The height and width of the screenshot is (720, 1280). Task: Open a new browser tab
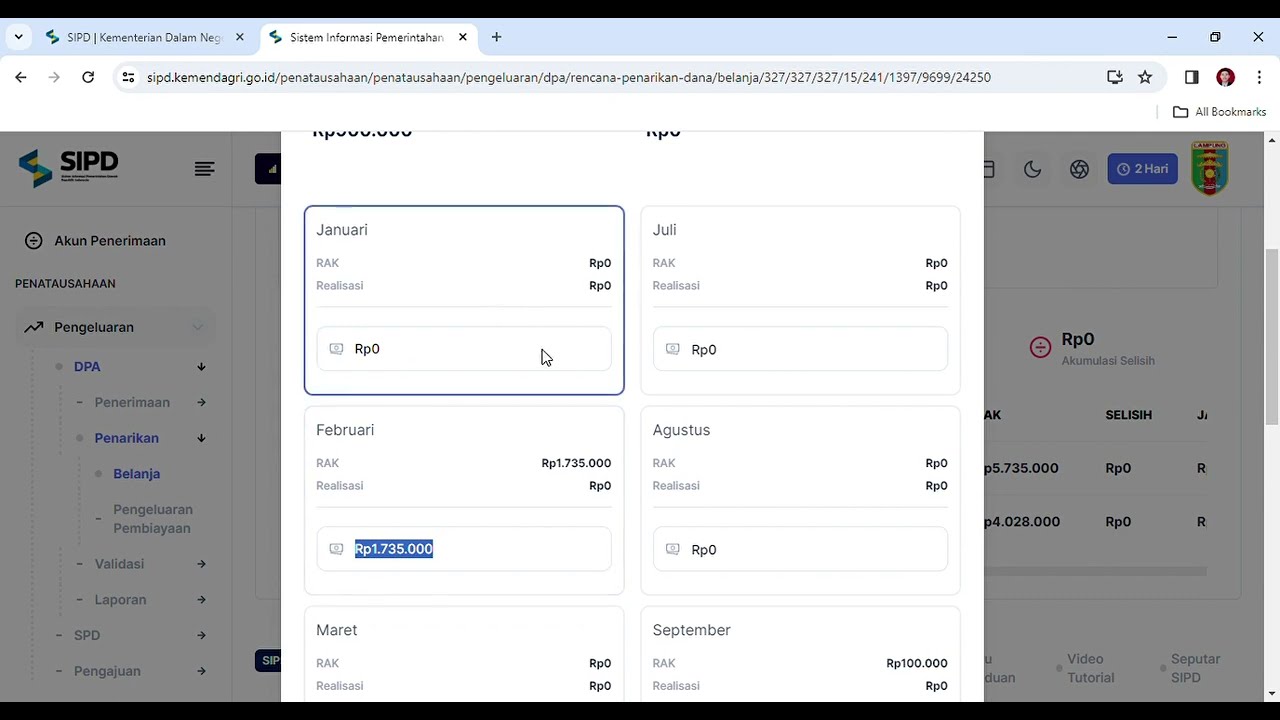pos(496,37)
